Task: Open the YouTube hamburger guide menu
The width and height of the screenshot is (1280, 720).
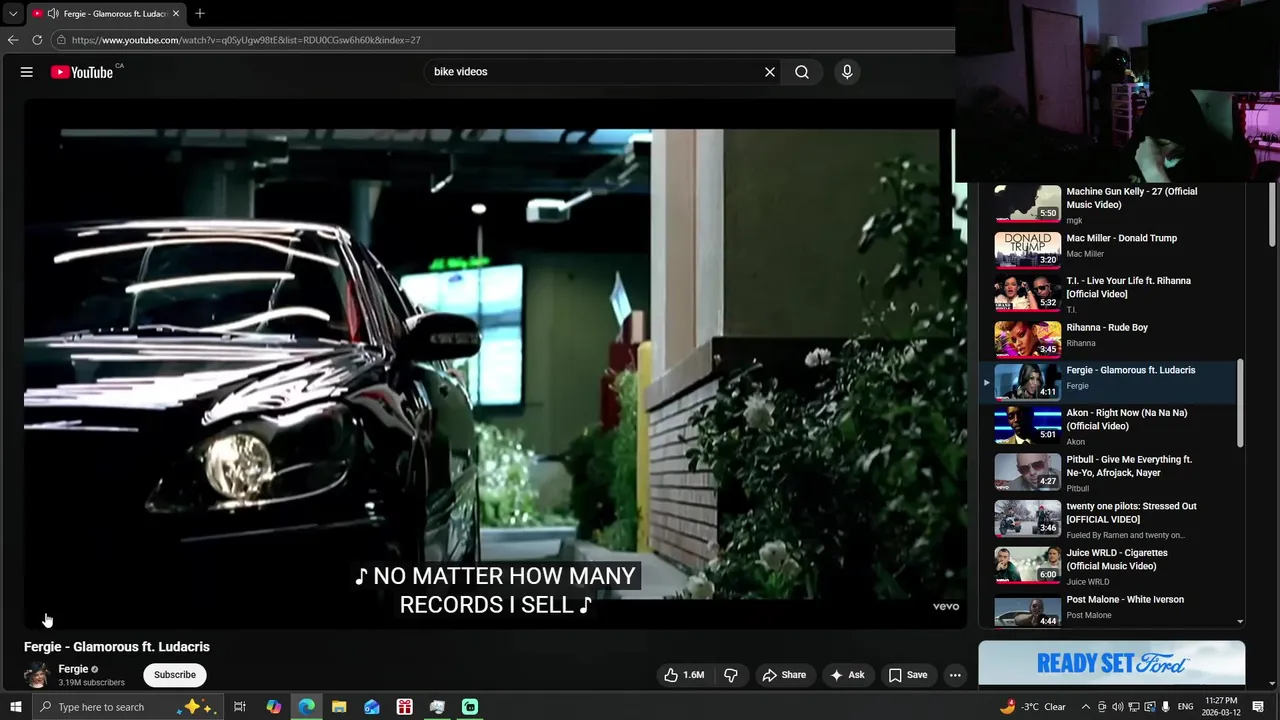Action: [x=27, y=72]
